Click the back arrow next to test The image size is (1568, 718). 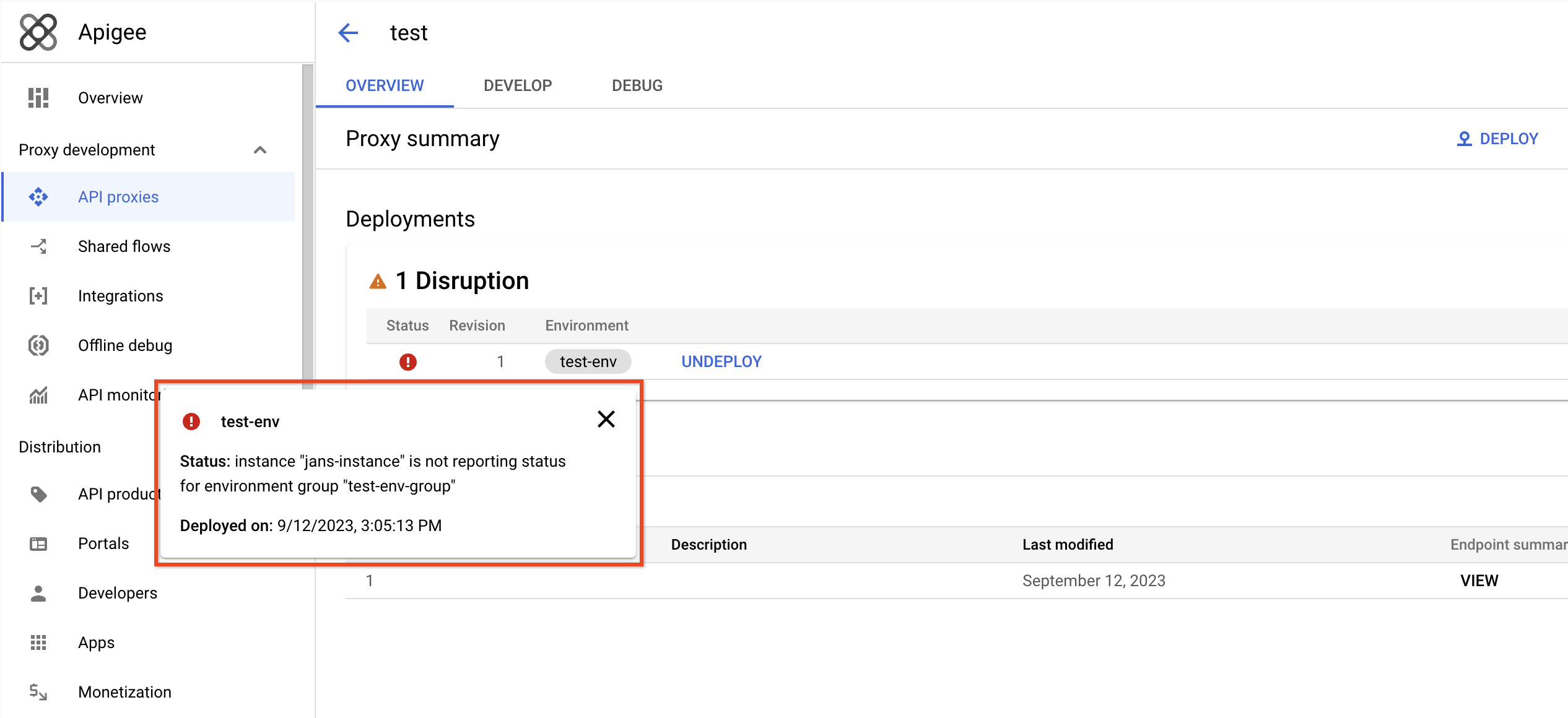(348, 33)
